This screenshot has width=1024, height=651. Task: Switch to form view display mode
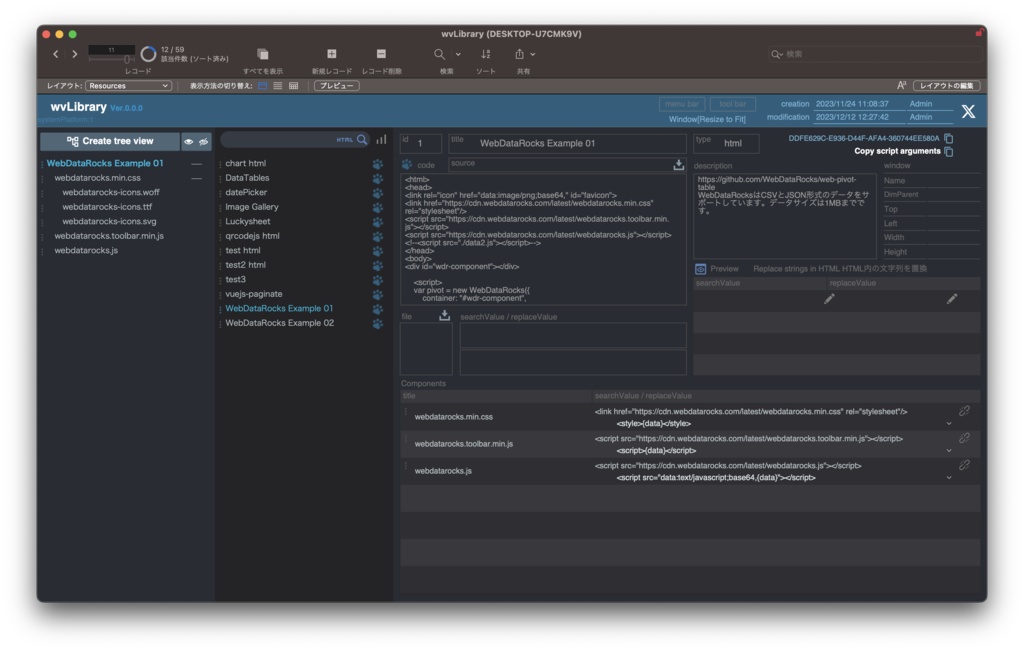tap(263, 86)
